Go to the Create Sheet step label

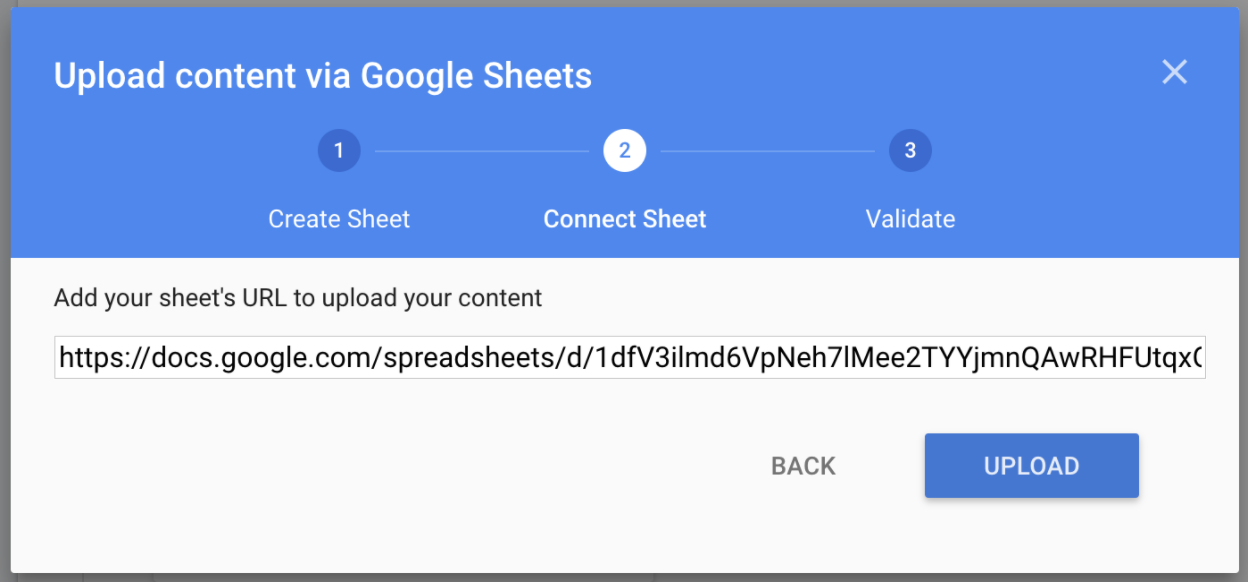coord(339,219)
